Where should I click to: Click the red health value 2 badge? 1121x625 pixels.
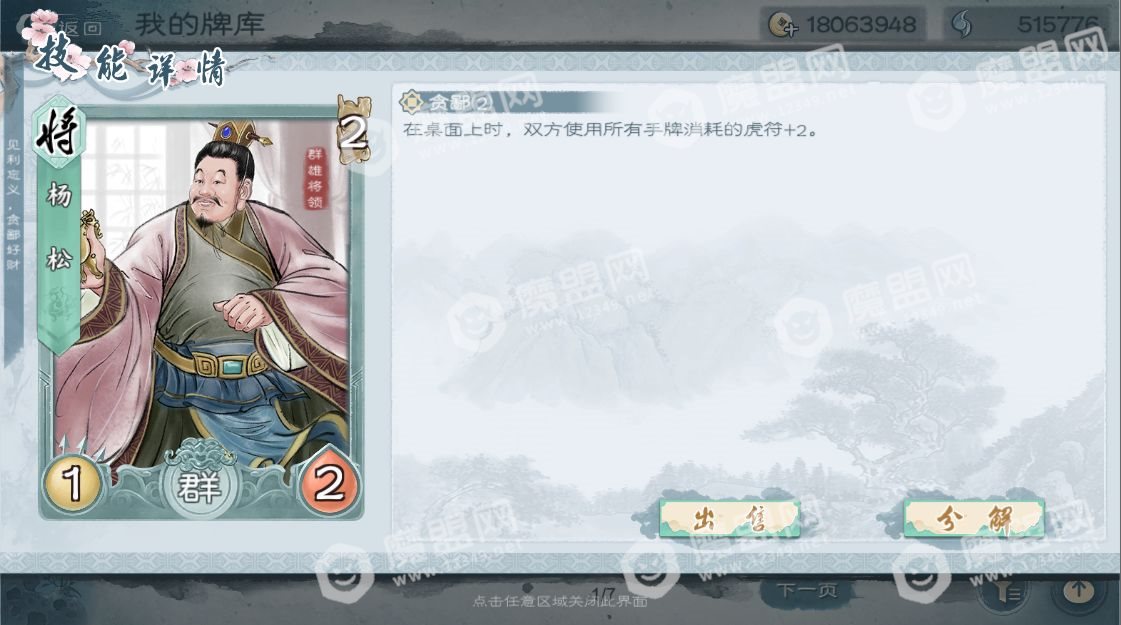329,483
